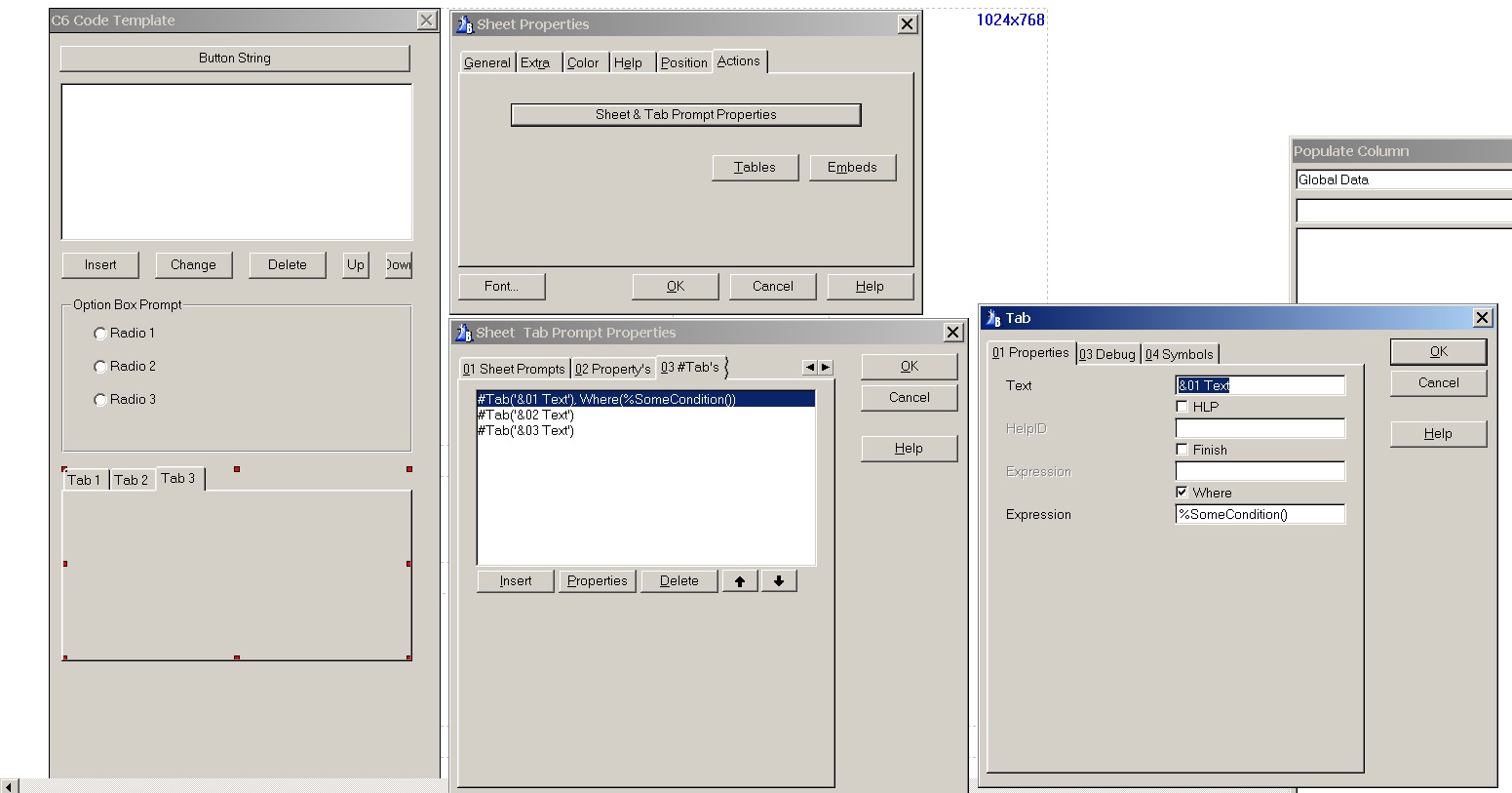This screenshot has width=1512, height=793.
Task: Click the move up arrow button
Action: click(x=740, y=581)
